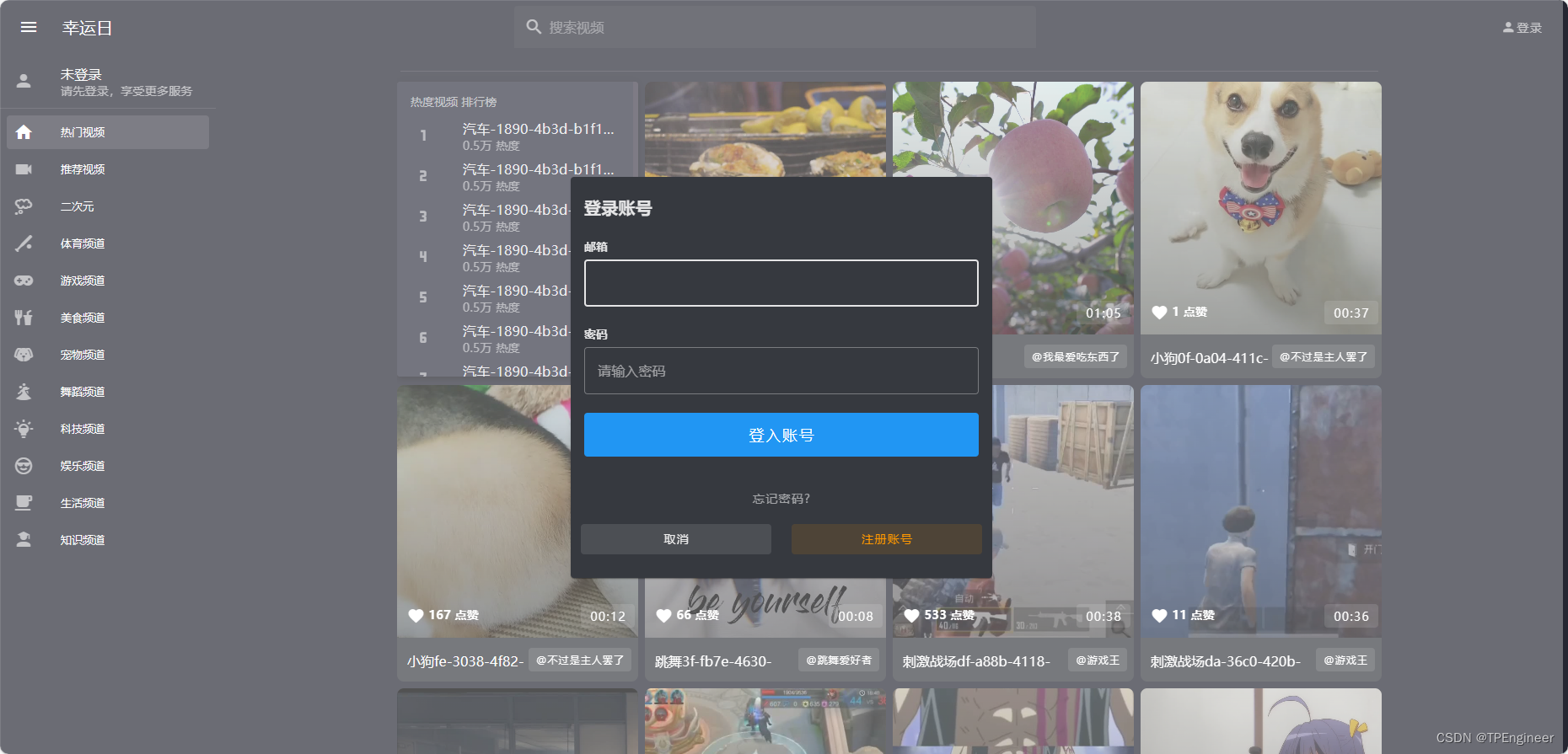Open 科技频道 in the sidebar

108,429
